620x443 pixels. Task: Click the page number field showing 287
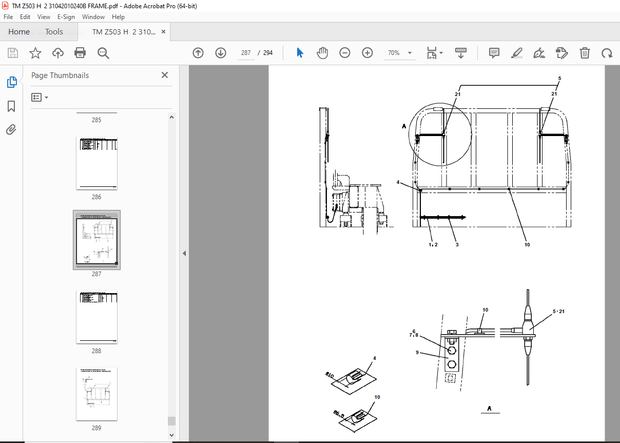[246, 53]
